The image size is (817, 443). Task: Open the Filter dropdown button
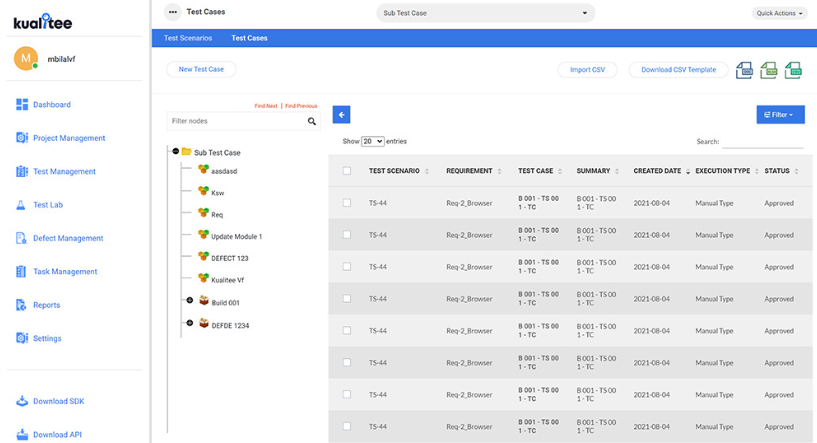tap(780, 115)
